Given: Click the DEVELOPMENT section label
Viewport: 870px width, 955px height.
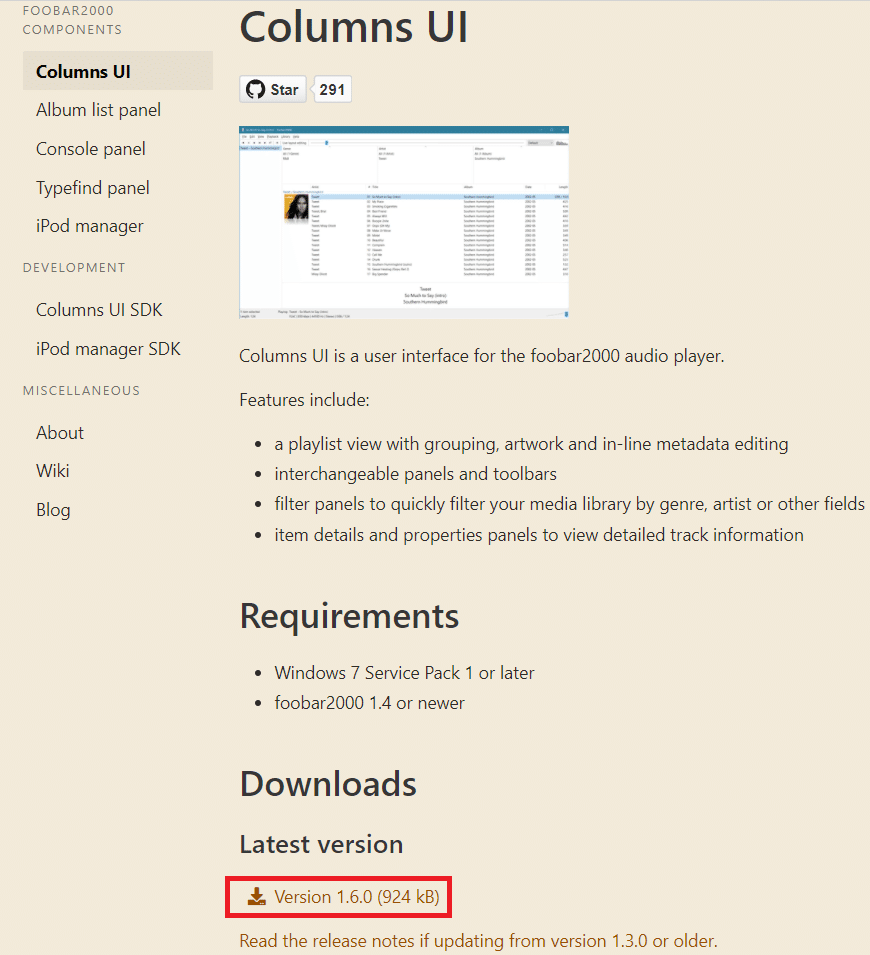Looking at the screenshot, I should tap(74, 268).
